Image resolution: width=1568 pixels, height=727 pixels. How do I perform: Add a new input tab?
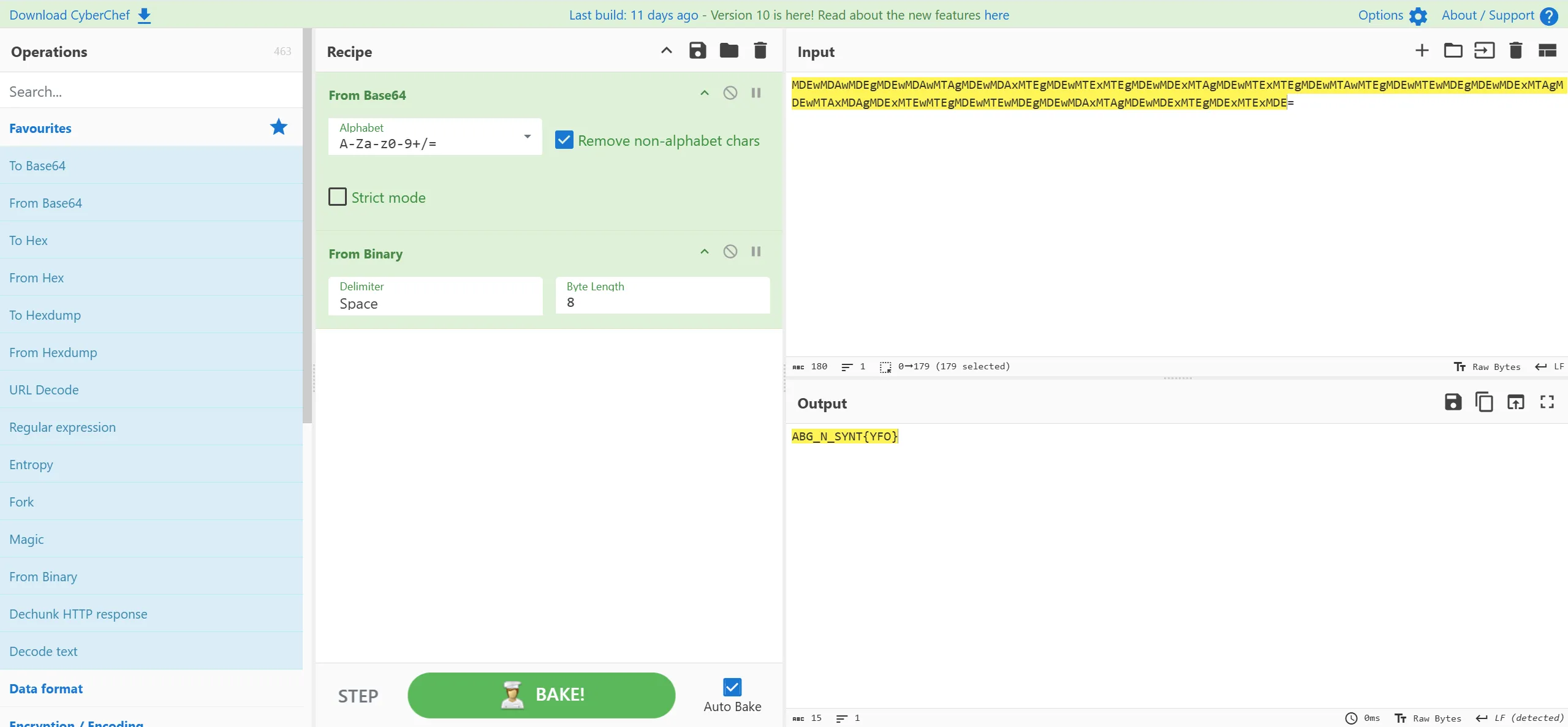[x=1422, y=51]
